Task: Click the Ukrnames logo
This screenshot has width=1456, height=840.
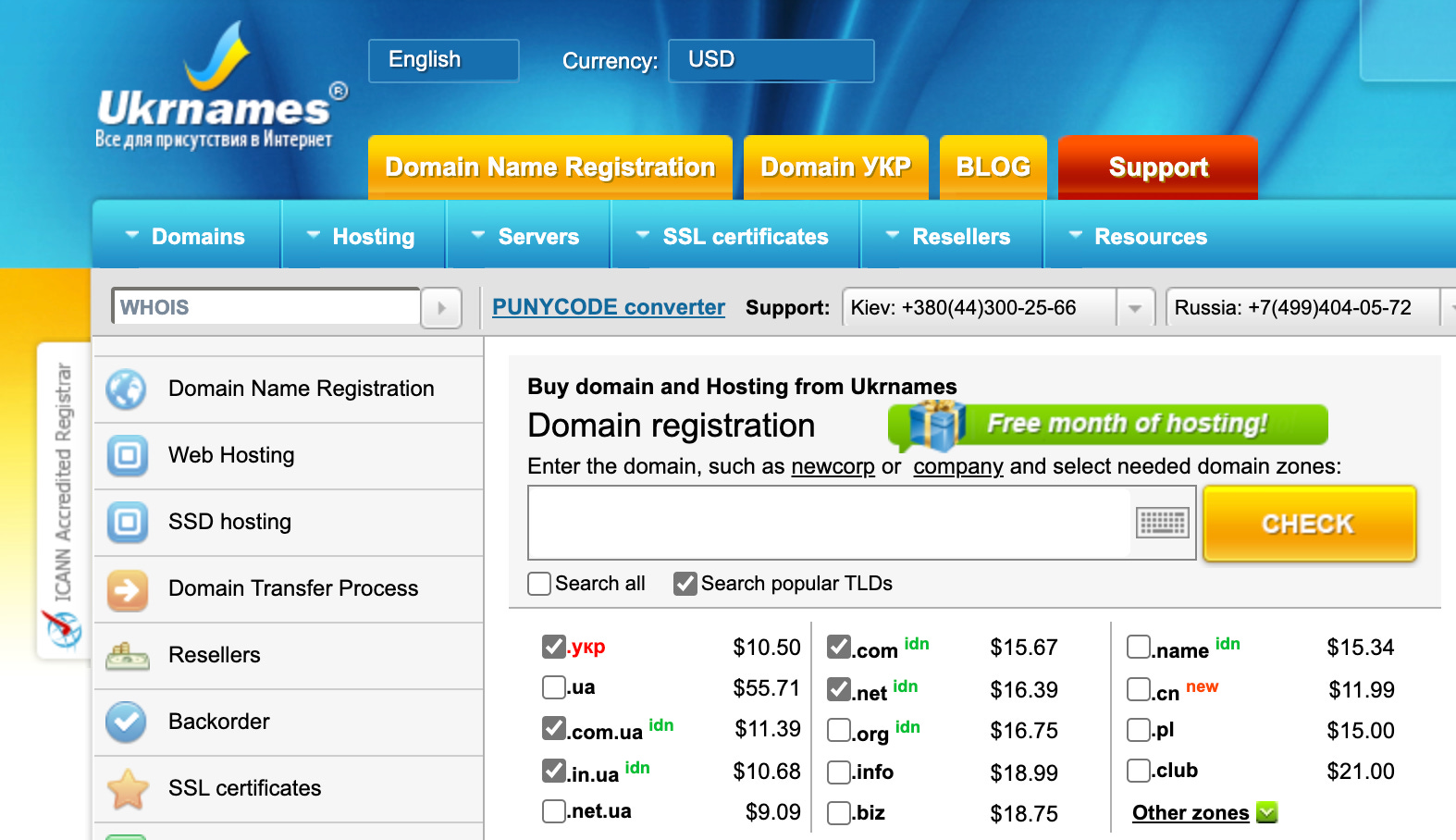Action: click(x=222, y=86)
